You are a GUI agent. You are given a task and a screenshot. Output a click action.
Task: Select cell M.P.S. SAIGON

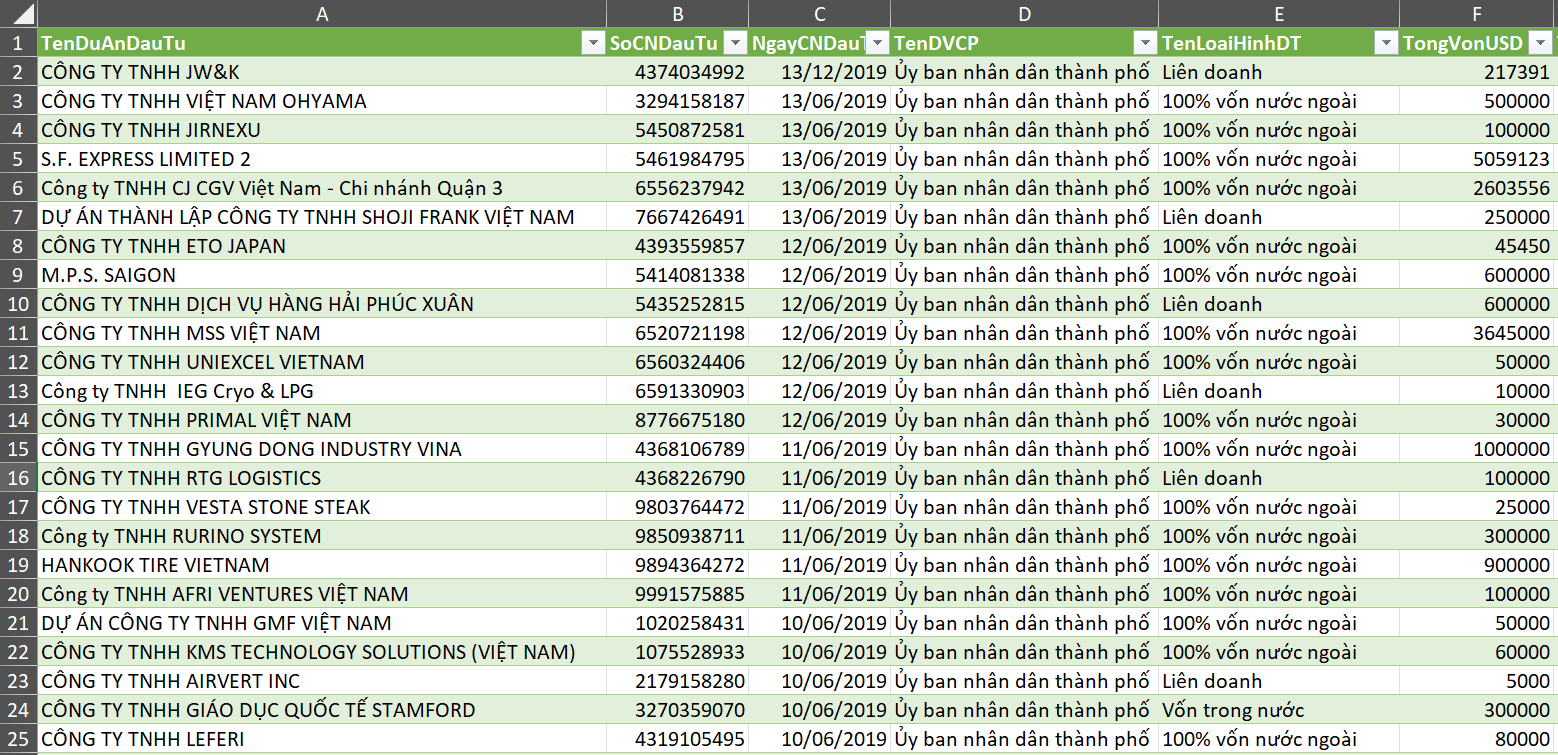(x=321, y=275)
